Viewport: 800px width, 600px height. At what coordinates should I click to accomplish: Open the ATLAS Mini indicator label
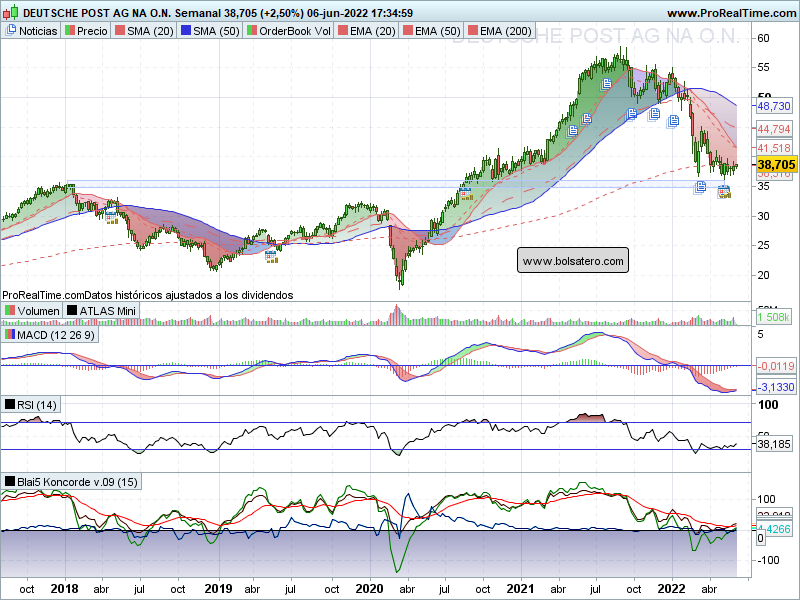[101, 311]
